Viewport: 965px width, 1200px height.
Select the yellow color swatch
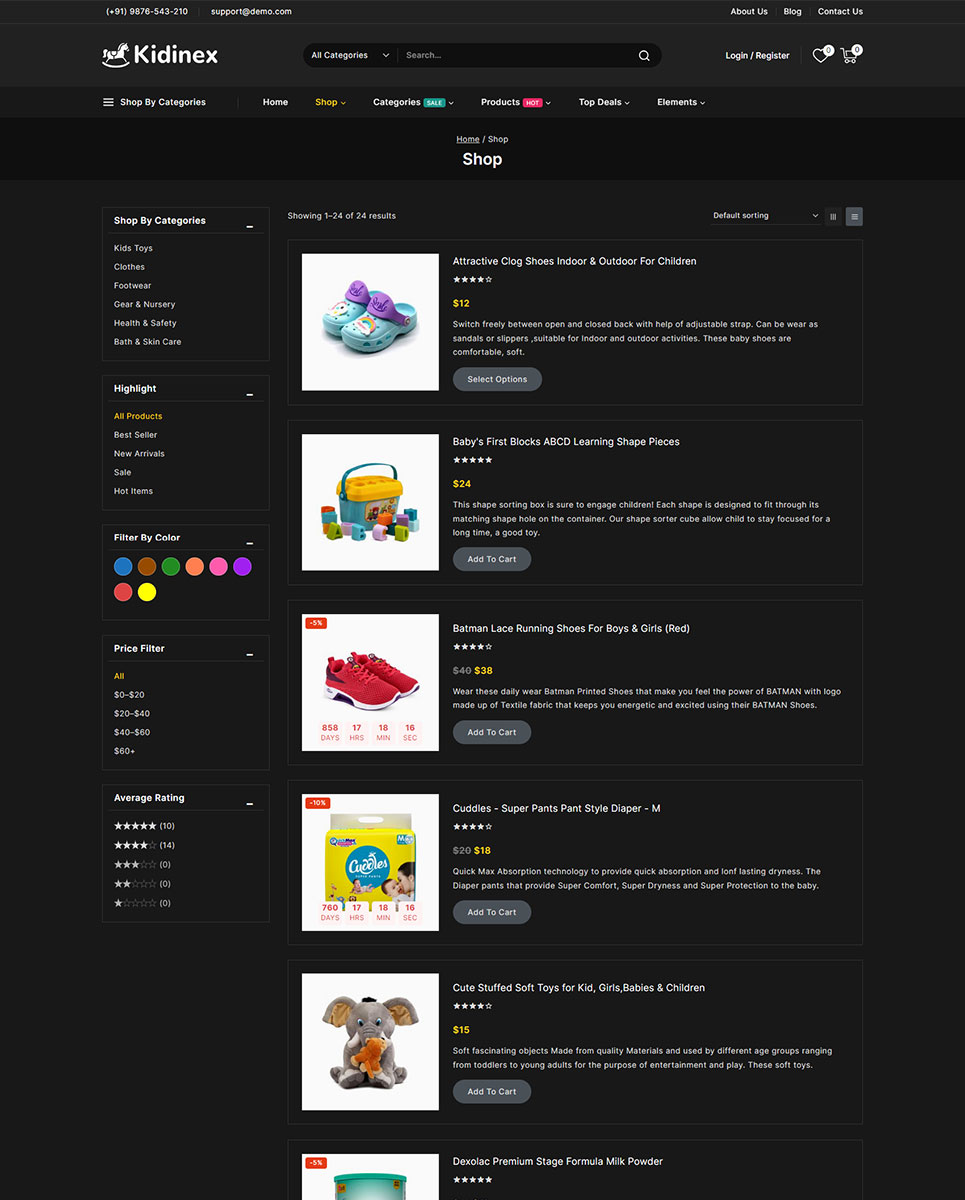coord(147,592)
